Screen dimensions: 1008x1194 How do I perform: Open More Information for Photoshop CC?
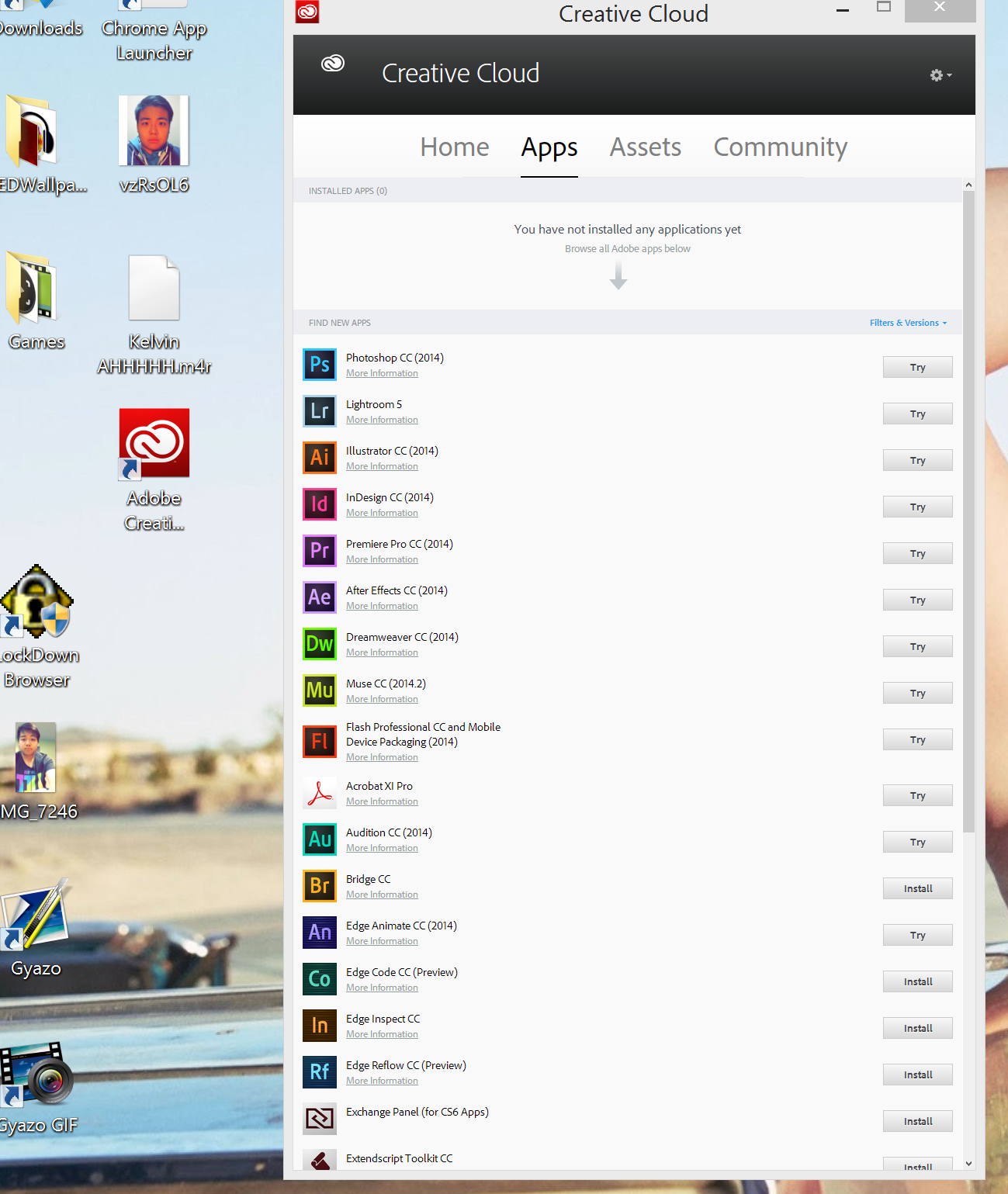point(382,374)
